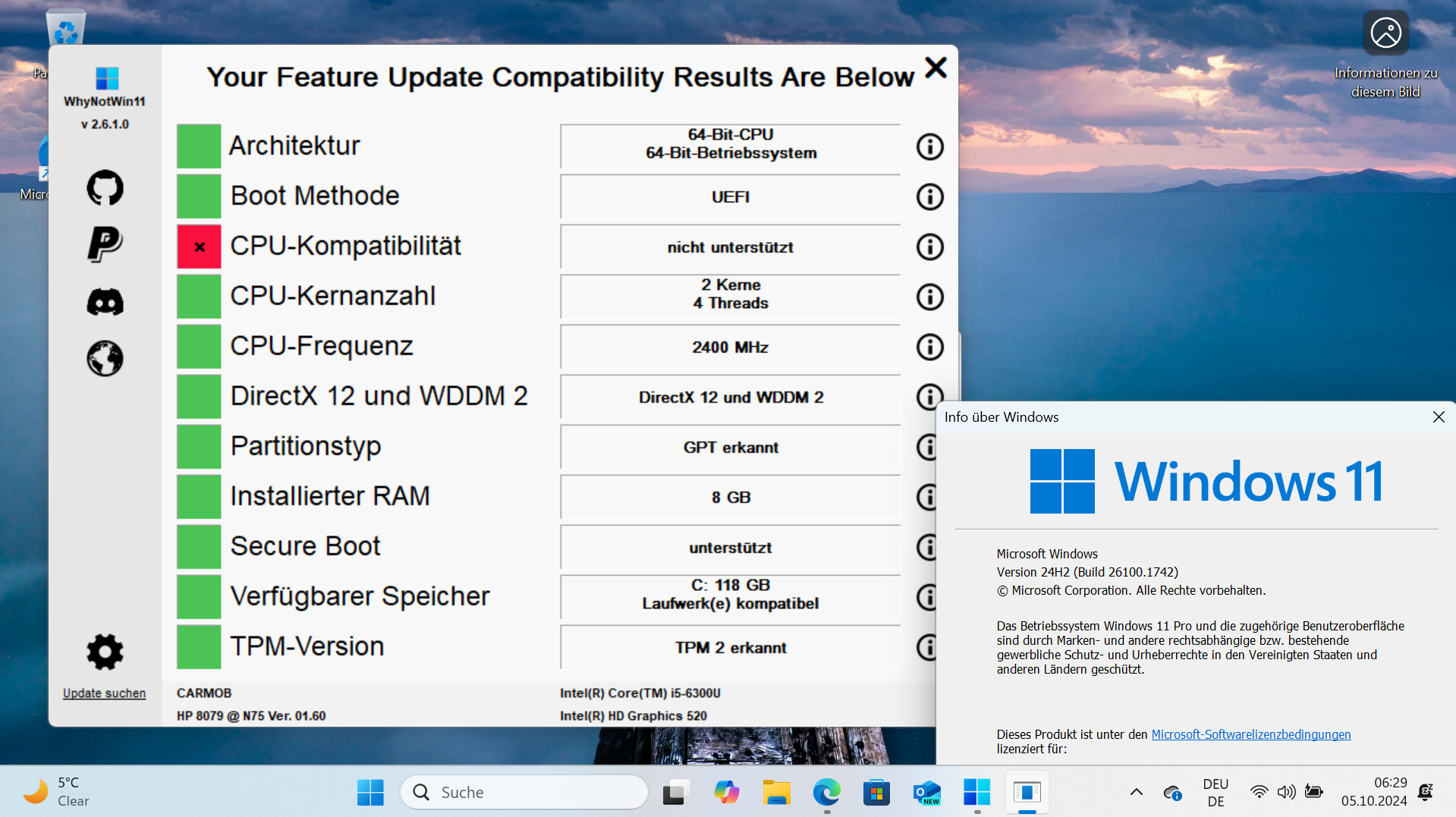This screenshot has width=1456, height=817.
Task: Show info for CPU-Frequenz
Action: click(x=929, y=347)
